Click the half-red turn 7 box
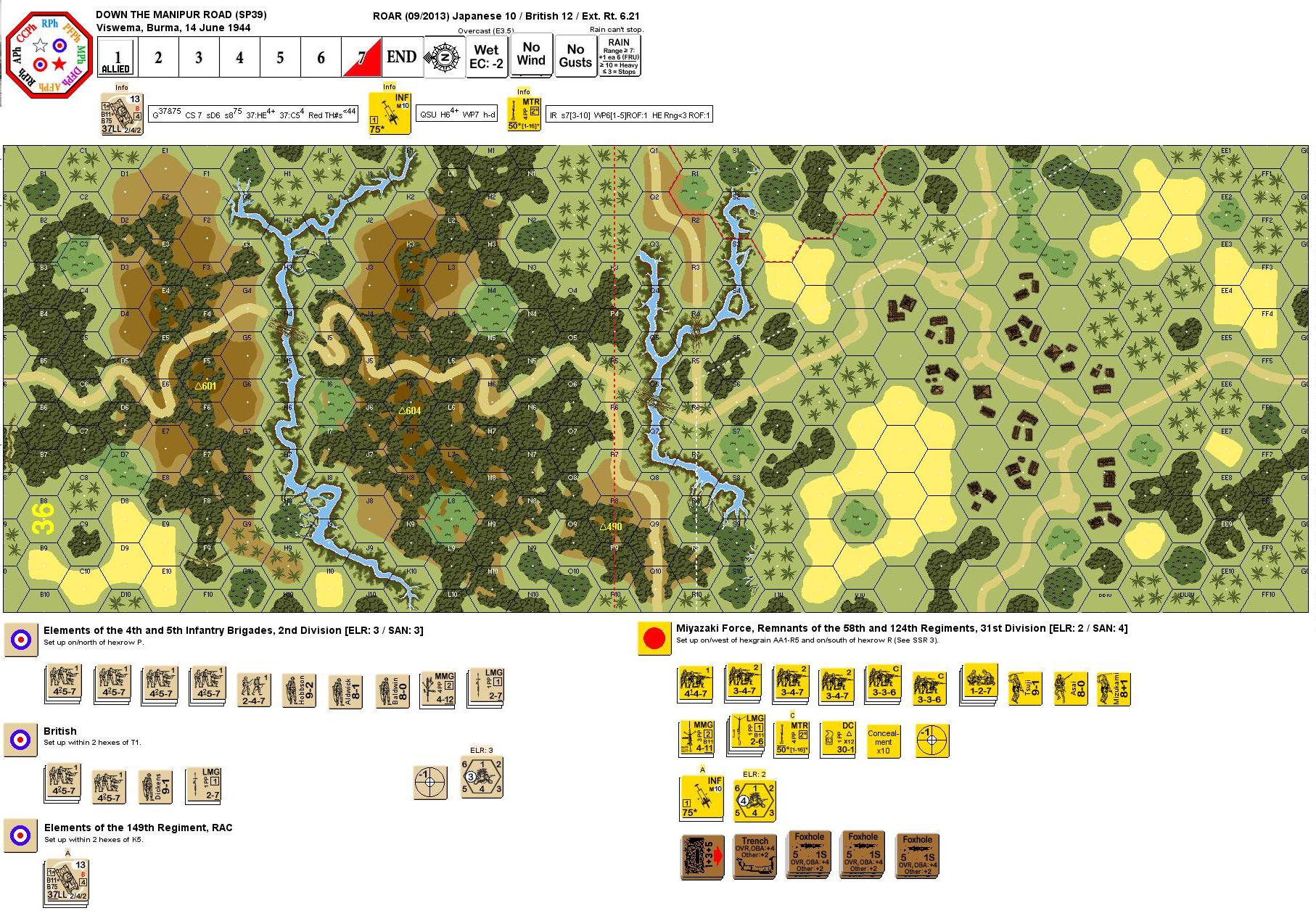This screenshot has height=916, width=1316. [x=361, y=57]
